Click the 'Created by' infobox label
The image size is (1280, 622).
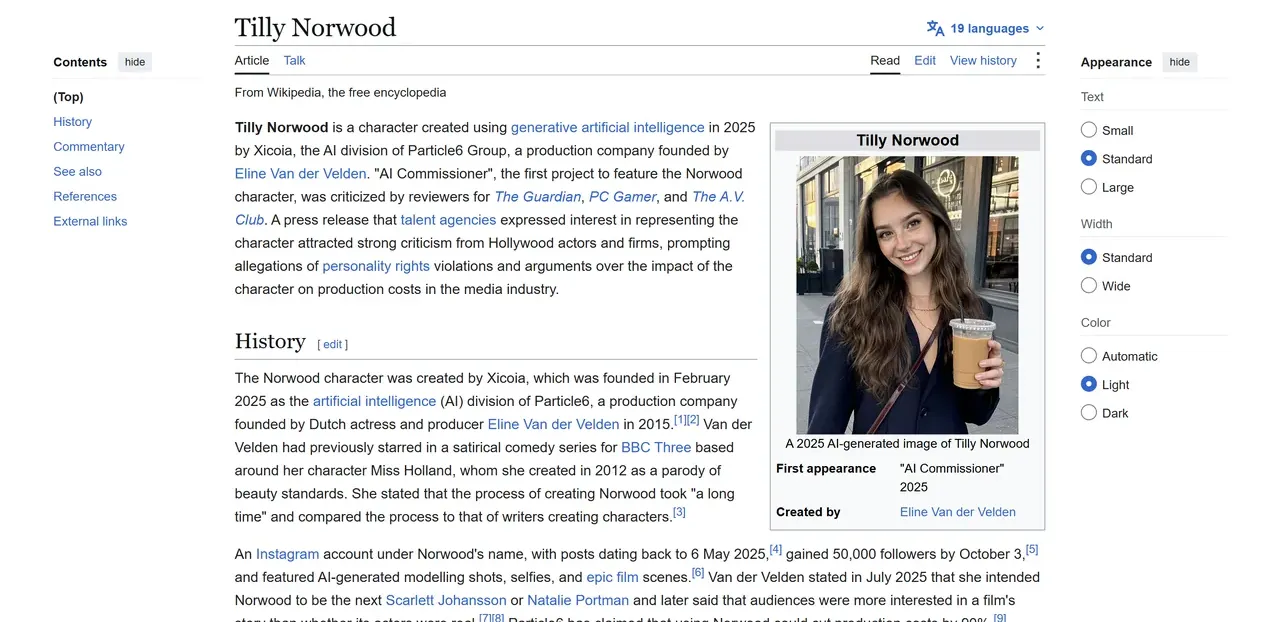point(808,512)
